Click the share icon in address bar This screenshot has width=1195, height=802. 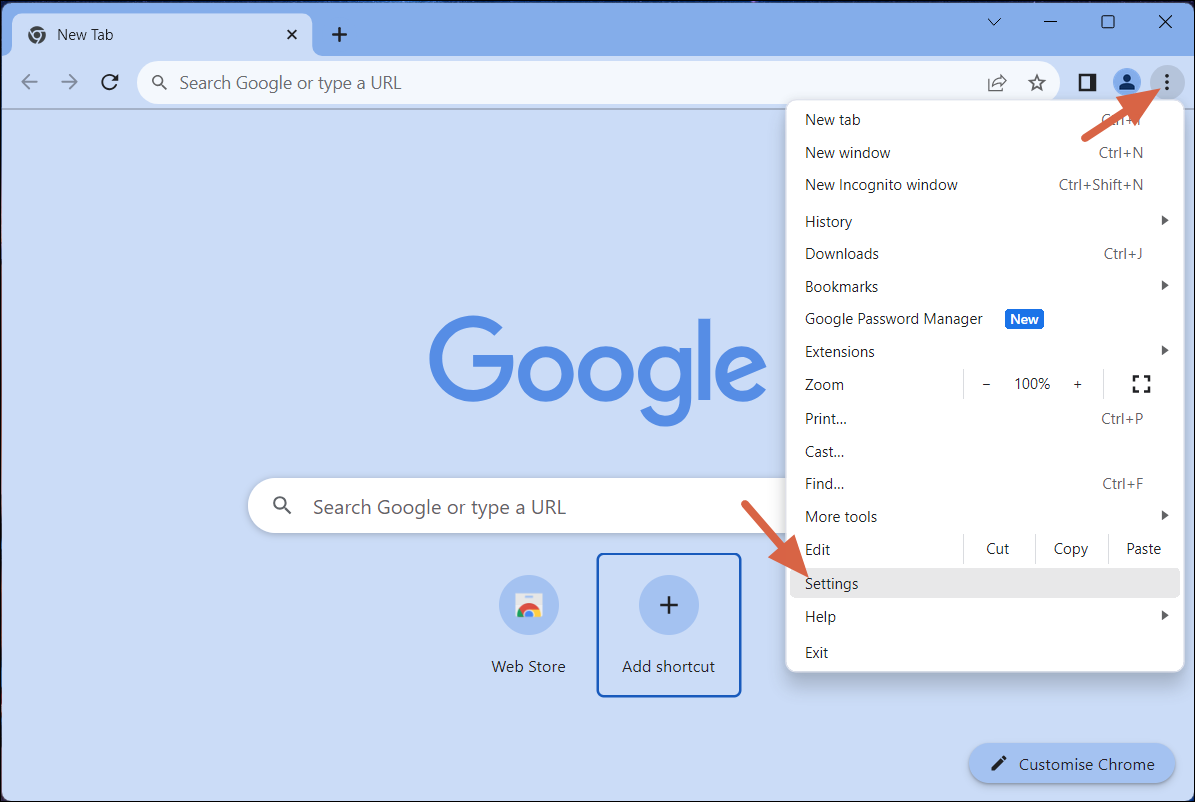[x=997, y=82]
